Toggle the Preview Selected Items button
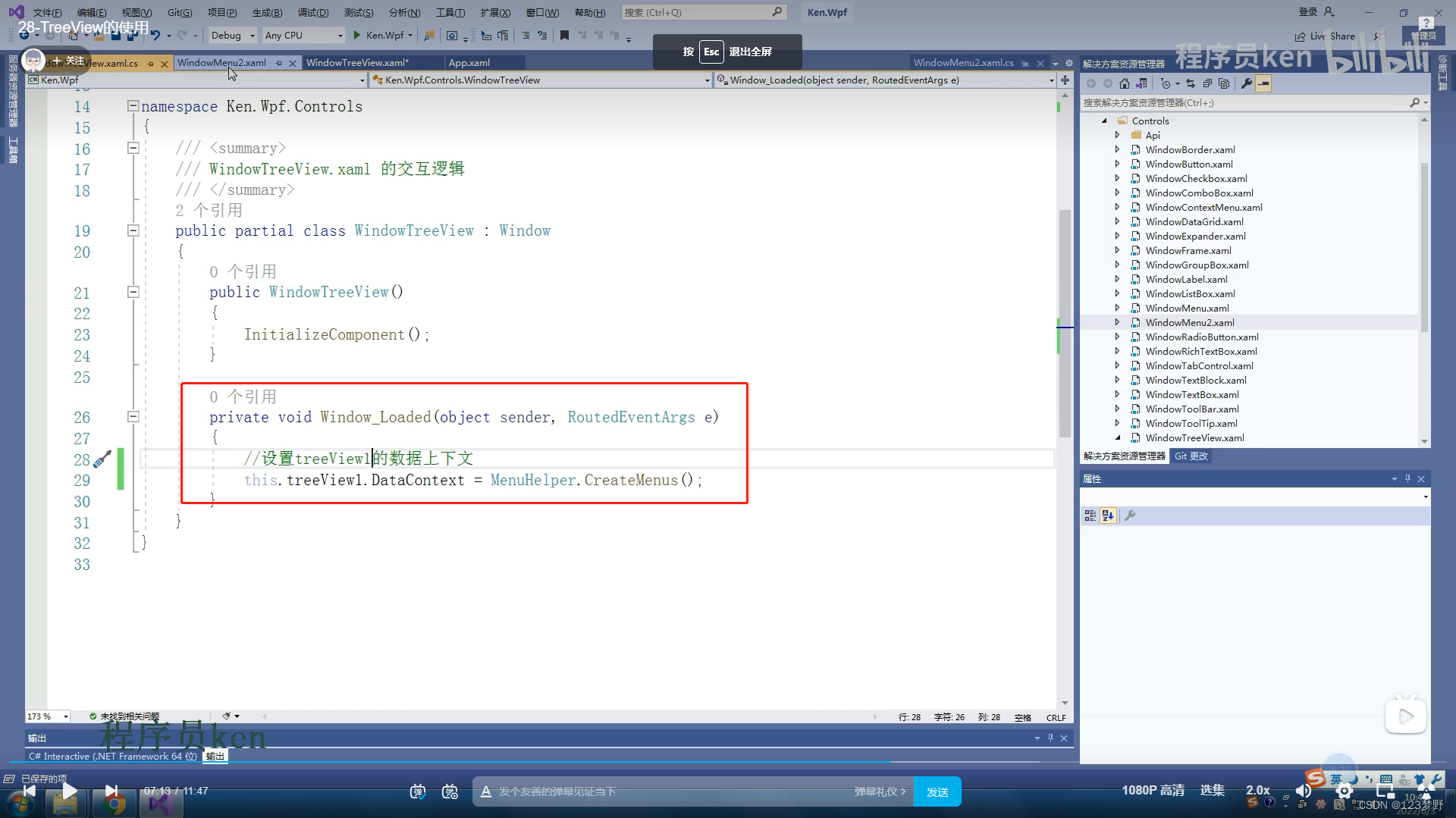The width and height of the screenshot is (1456, 818). tap(1263, 83)
